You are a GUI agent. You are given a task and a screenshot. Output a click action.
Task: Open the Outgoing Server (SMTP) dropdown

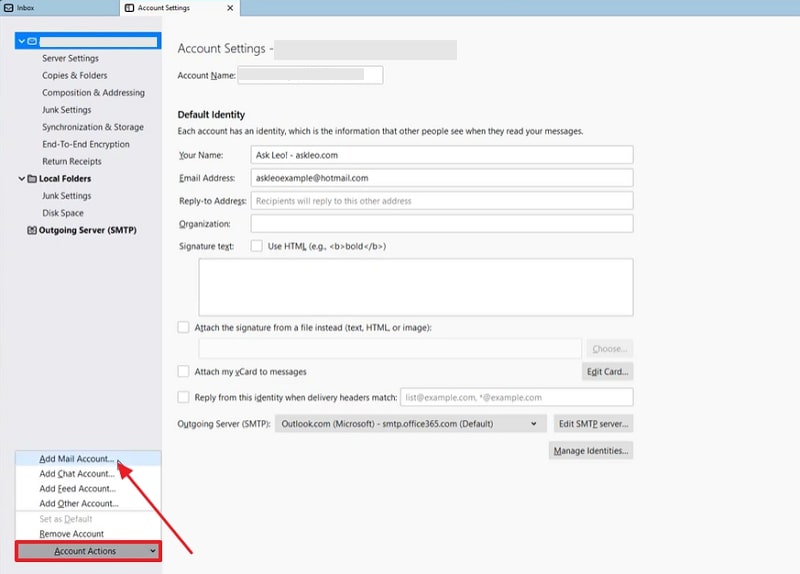click(x=411, y=423)
